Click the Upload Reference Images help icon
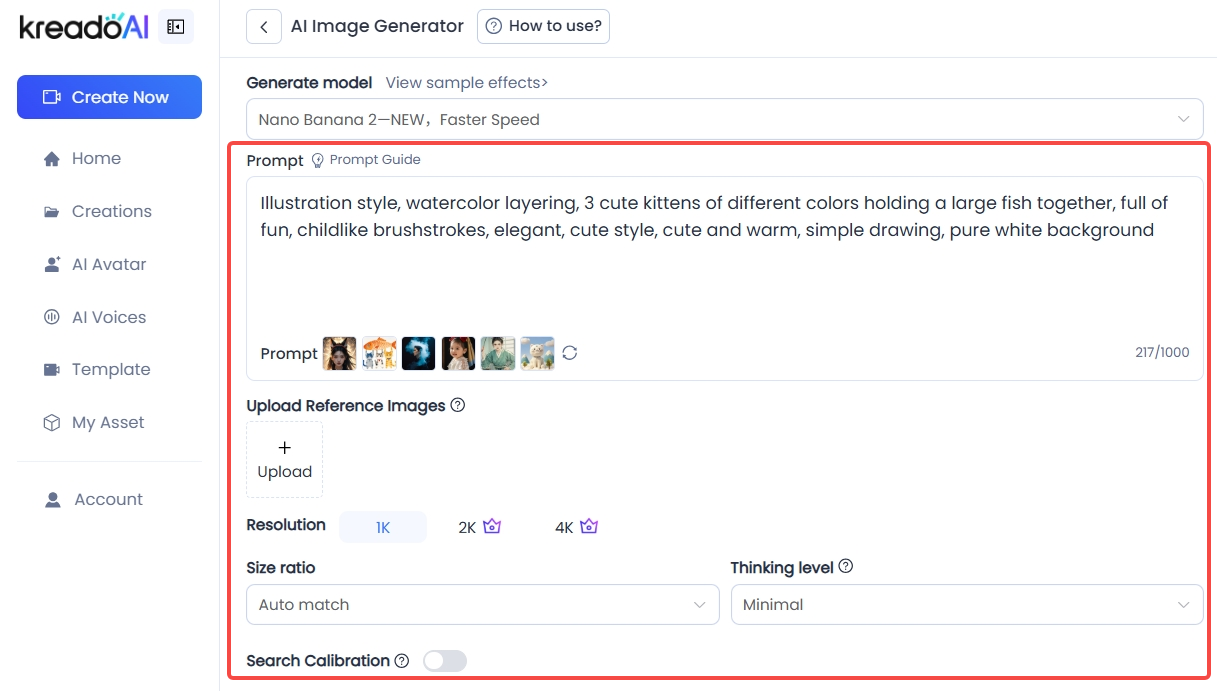1217x691 pixels. pos(458,405)
